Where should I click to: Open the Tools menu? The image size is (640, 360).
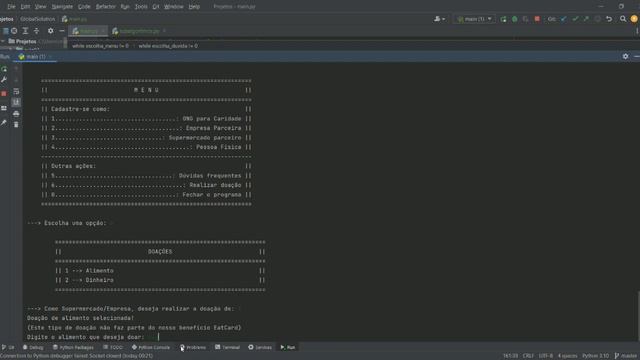click(141, 7)
